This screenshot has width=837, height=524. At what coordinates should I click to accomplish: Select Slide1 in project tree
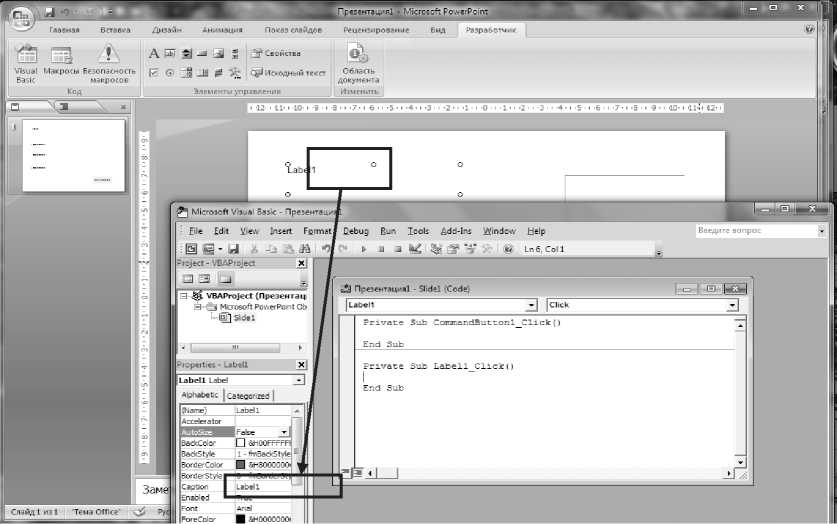coord(244,318)
